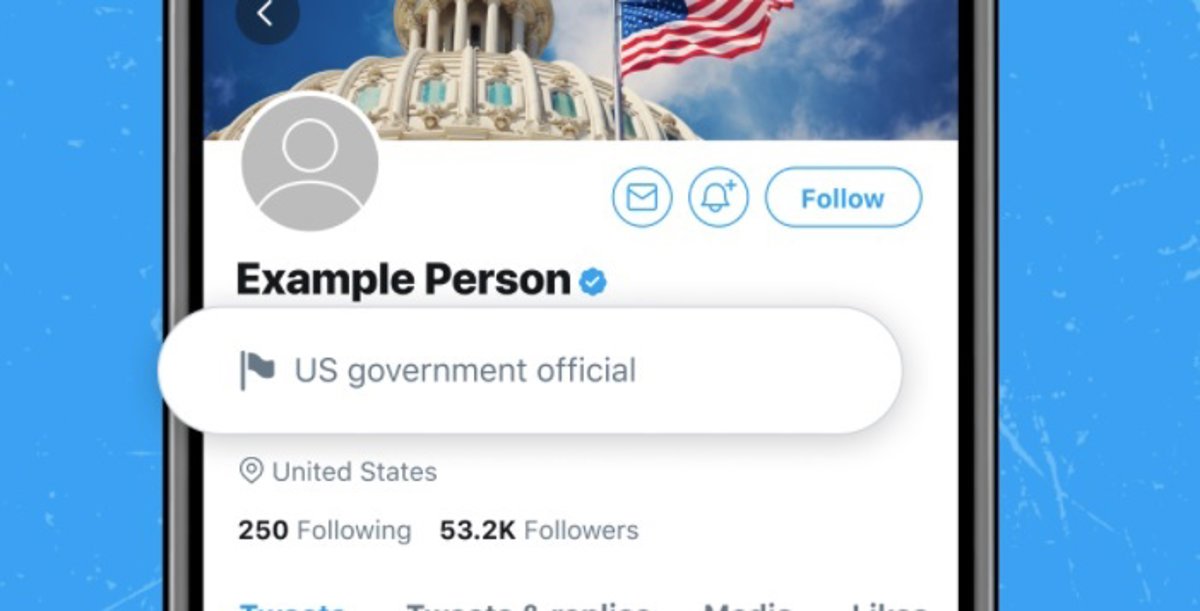Click the Example Person display name
Screen dimensions: 1200x611
click(x=403, y=281)
